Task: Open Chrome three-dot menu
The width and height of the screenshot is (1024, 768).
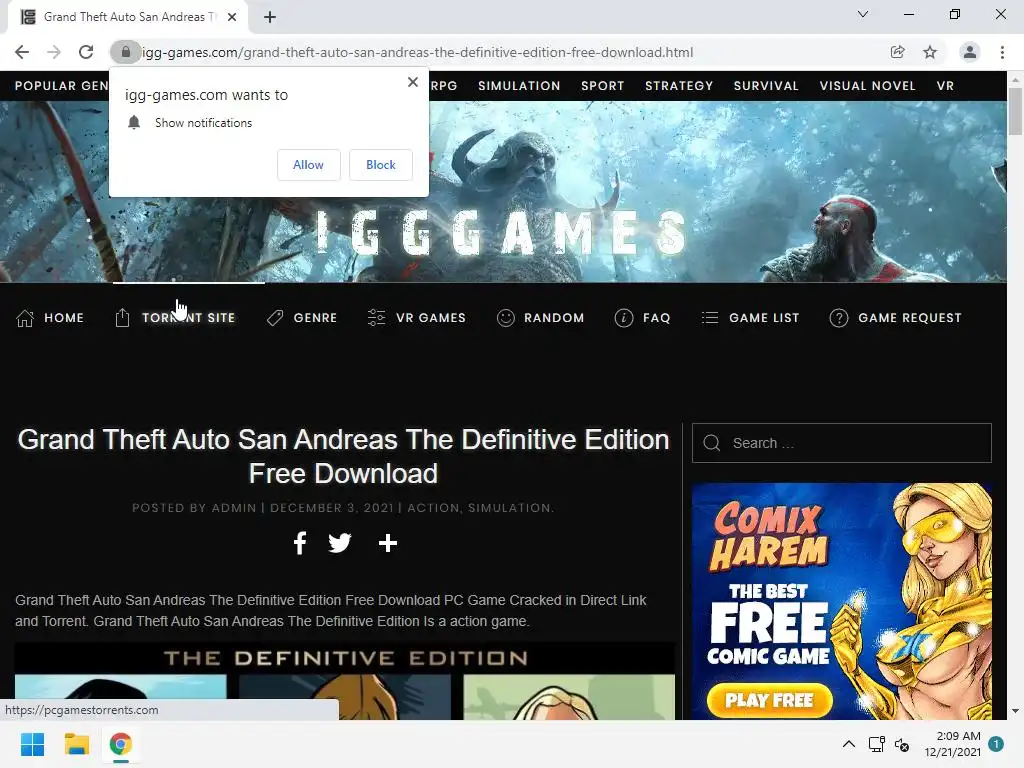Action: point(1002,52)
